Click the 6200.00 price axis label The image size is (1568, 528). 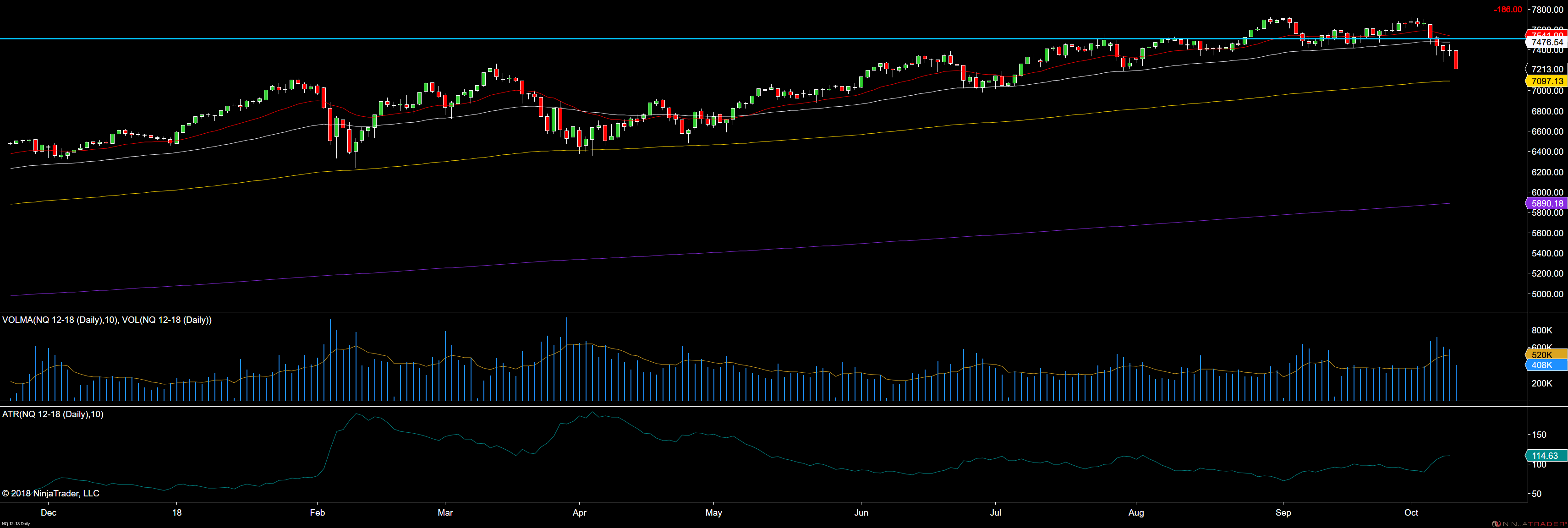(x=1547, y=172)
